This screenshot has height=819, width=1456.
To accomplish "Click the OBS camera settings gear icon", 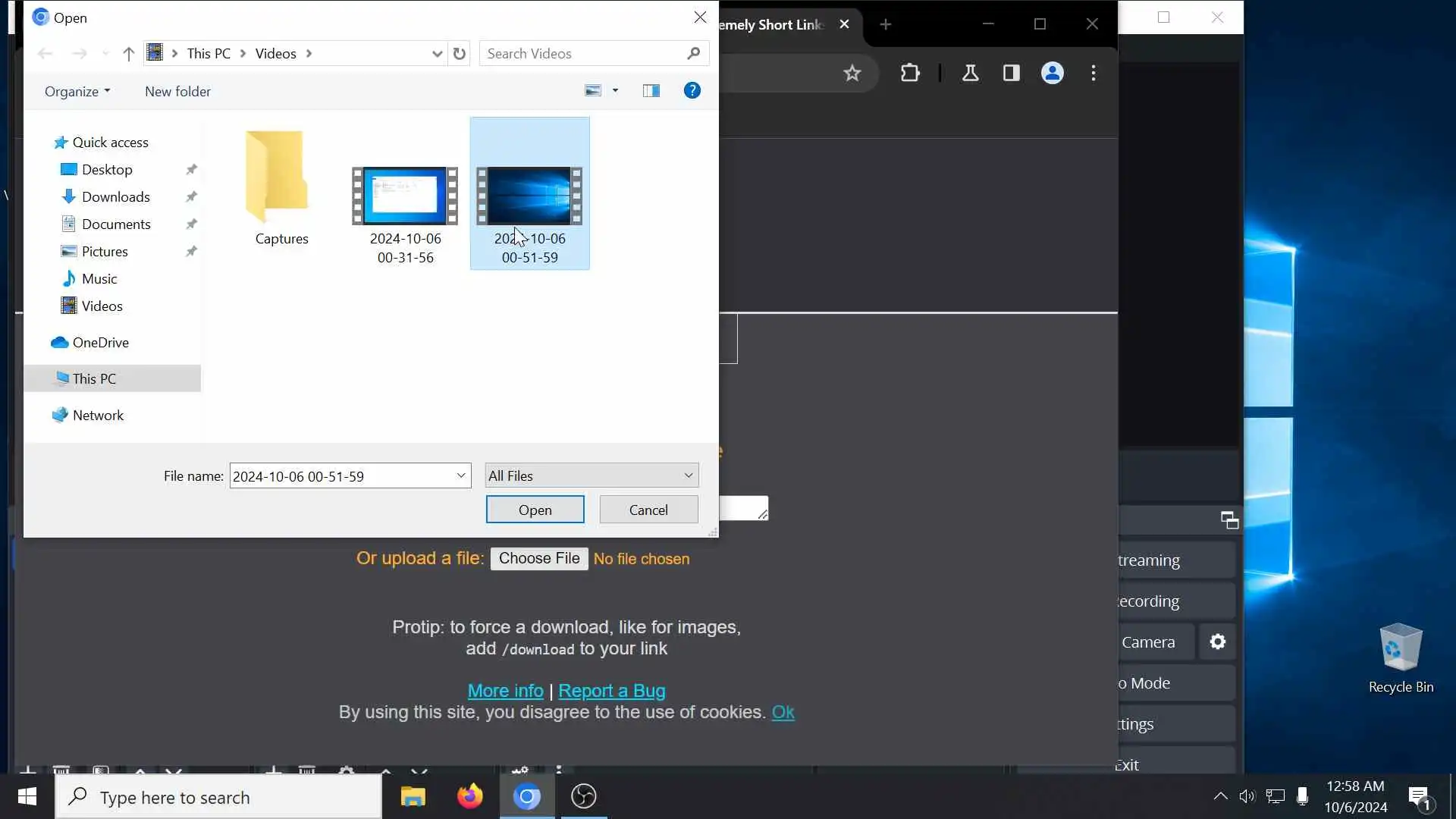I will pos(1217,642).
